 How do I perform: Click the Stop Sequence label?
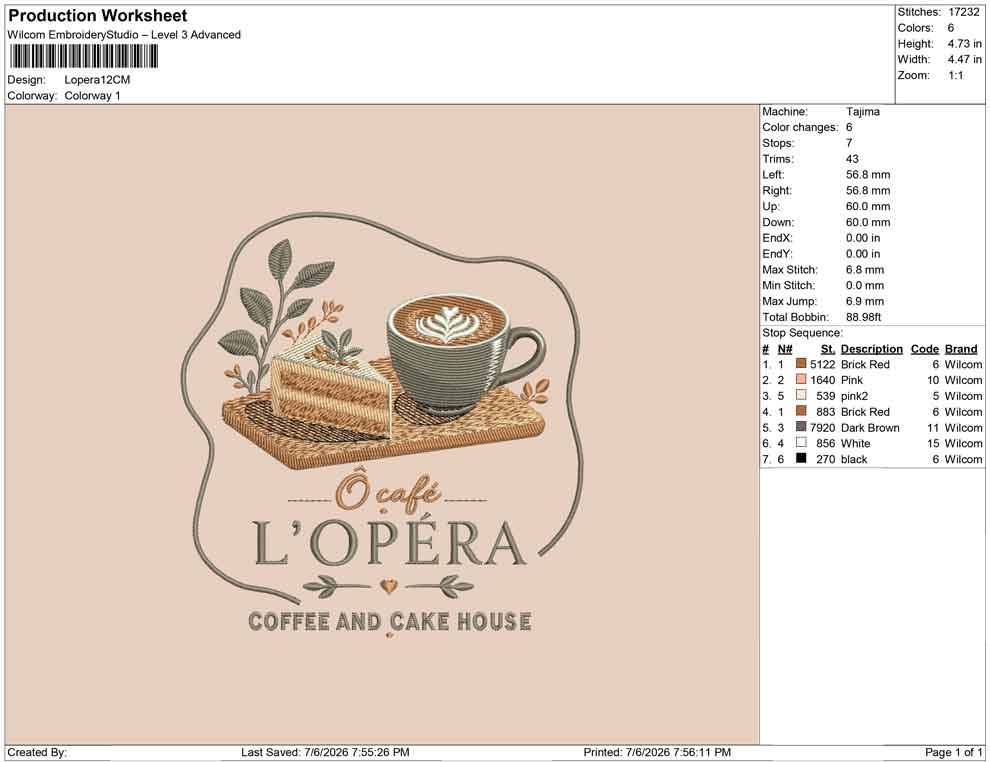[802, 333]
